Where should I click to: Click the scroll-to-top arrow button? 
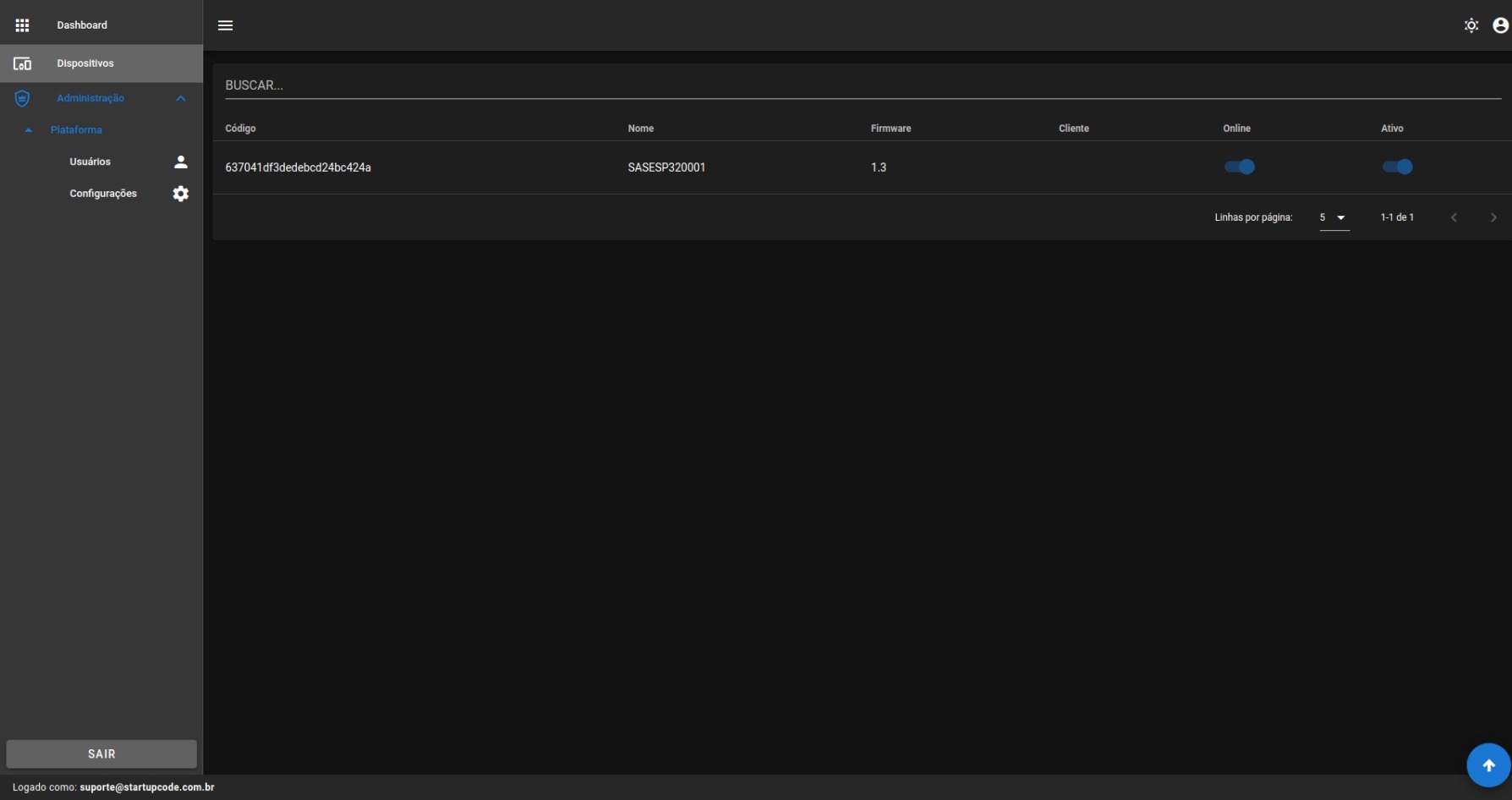click(x=1488, y=764)
